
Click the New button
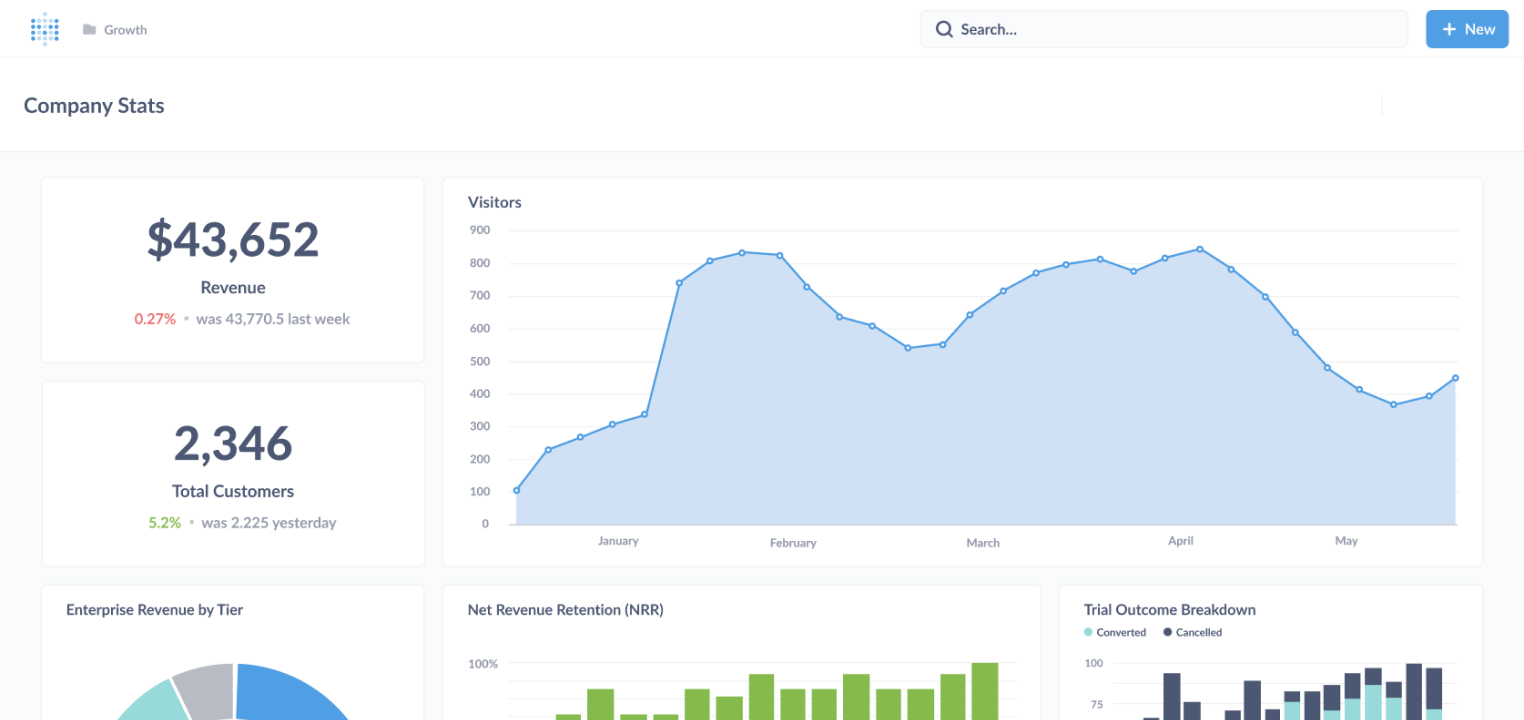[1467, 29]
